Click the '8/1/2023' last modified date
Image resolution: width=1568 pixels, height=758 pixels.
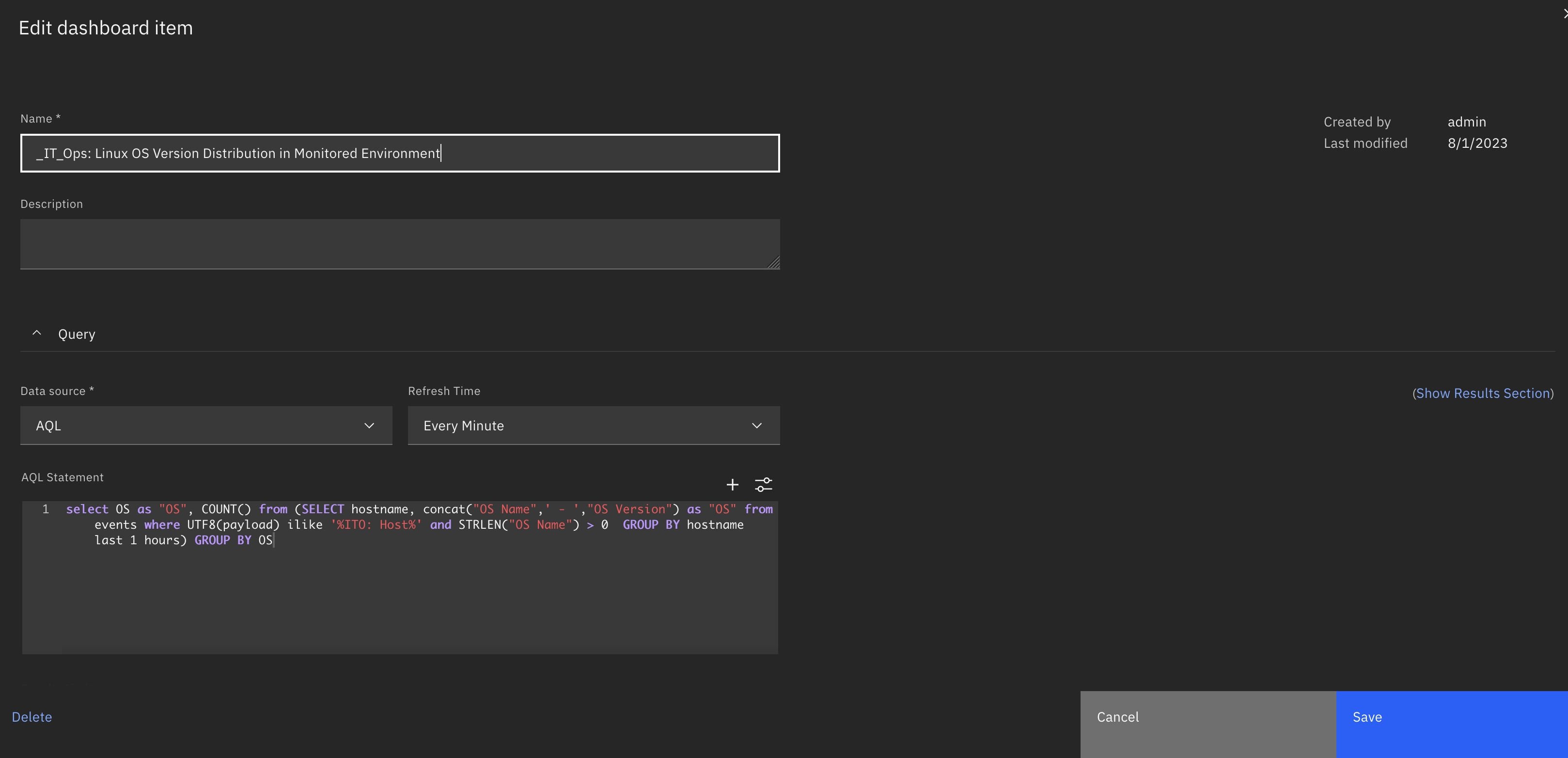pyautogui.click(x=1477, y=143)
